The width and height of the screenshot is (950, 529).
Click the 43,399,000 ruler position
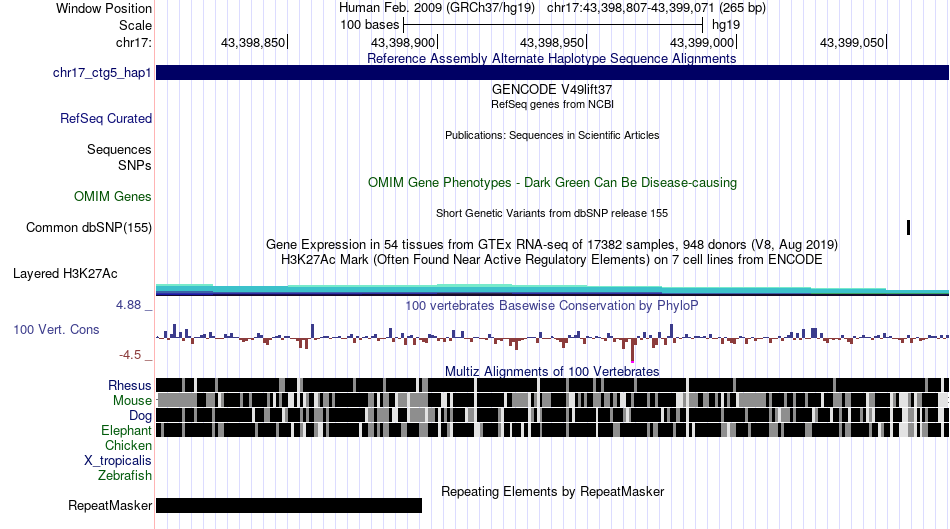pyautogui.click(x=702, y=42)
